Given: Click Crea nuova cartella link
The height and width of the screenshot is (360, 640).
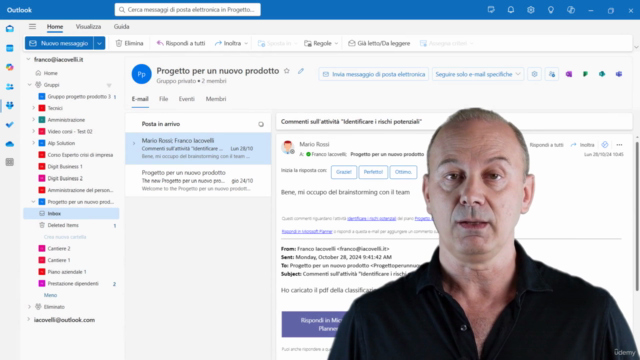Looking at the screenshot, I should pos(65,237).
